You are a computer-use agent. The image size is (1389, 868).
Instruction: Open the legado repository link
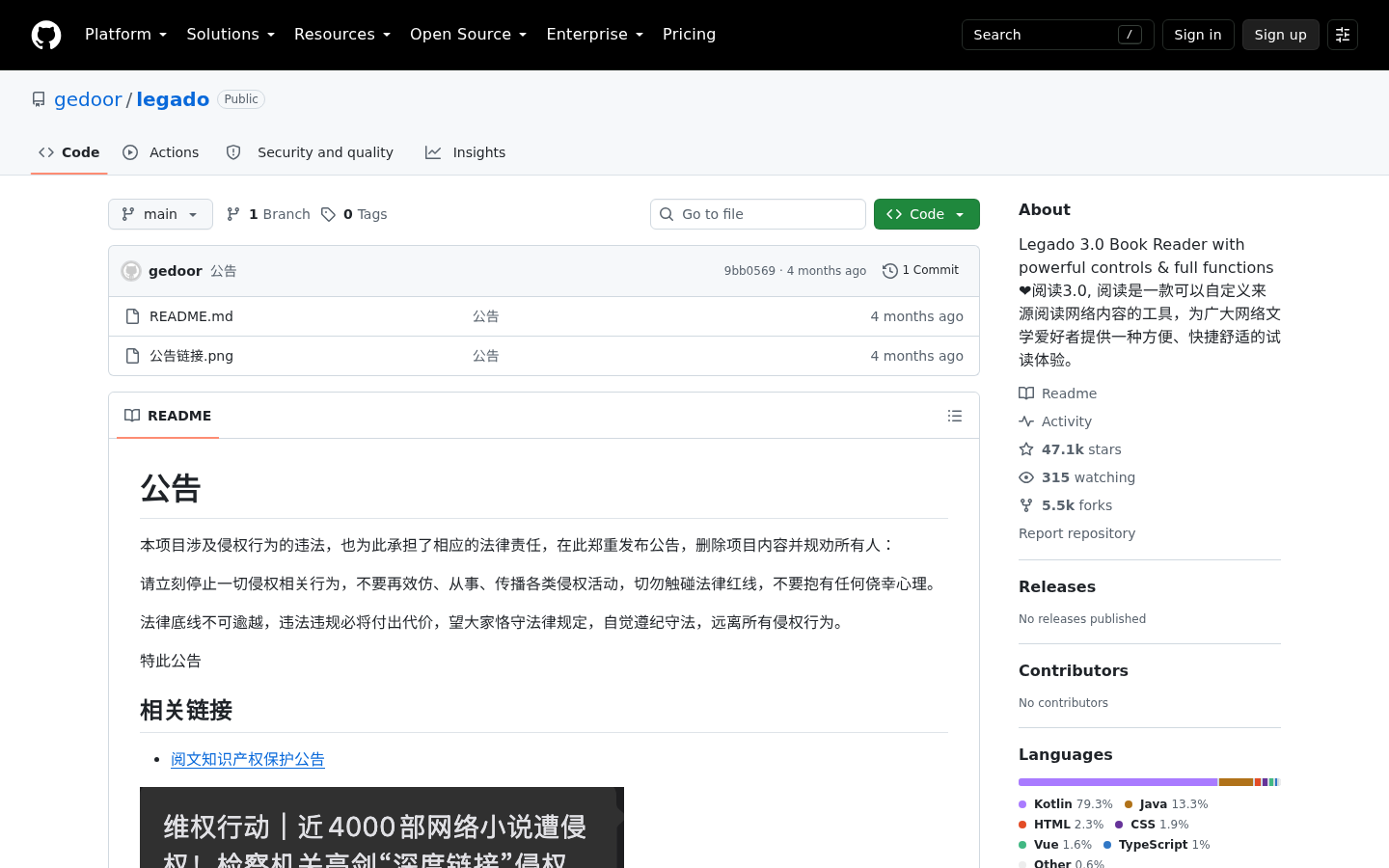coord(173,99)
